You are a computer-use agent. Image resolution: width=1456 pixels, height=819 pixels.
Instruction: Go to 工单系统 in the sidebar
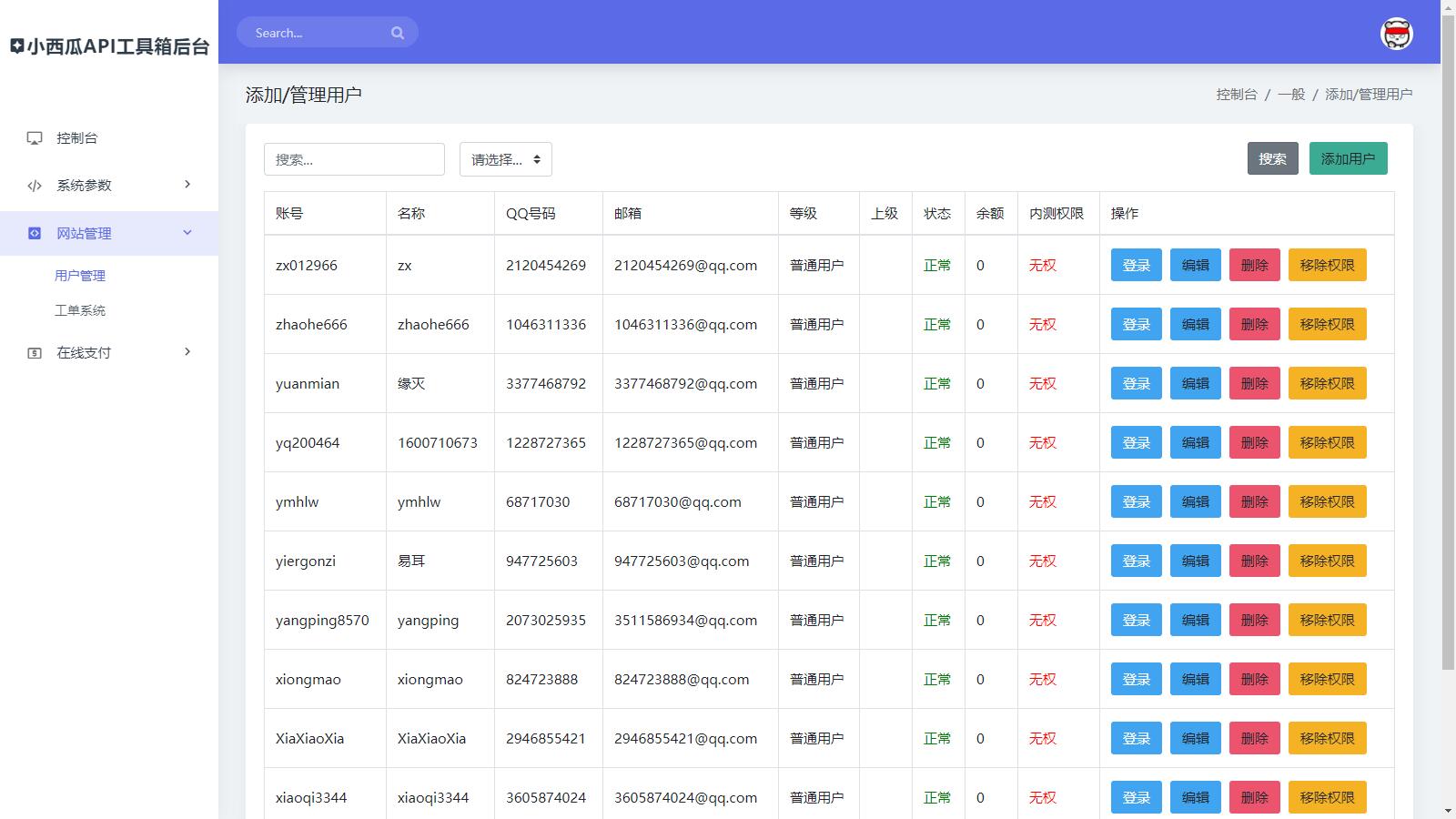pyautogui.click(x=80, y=310)
